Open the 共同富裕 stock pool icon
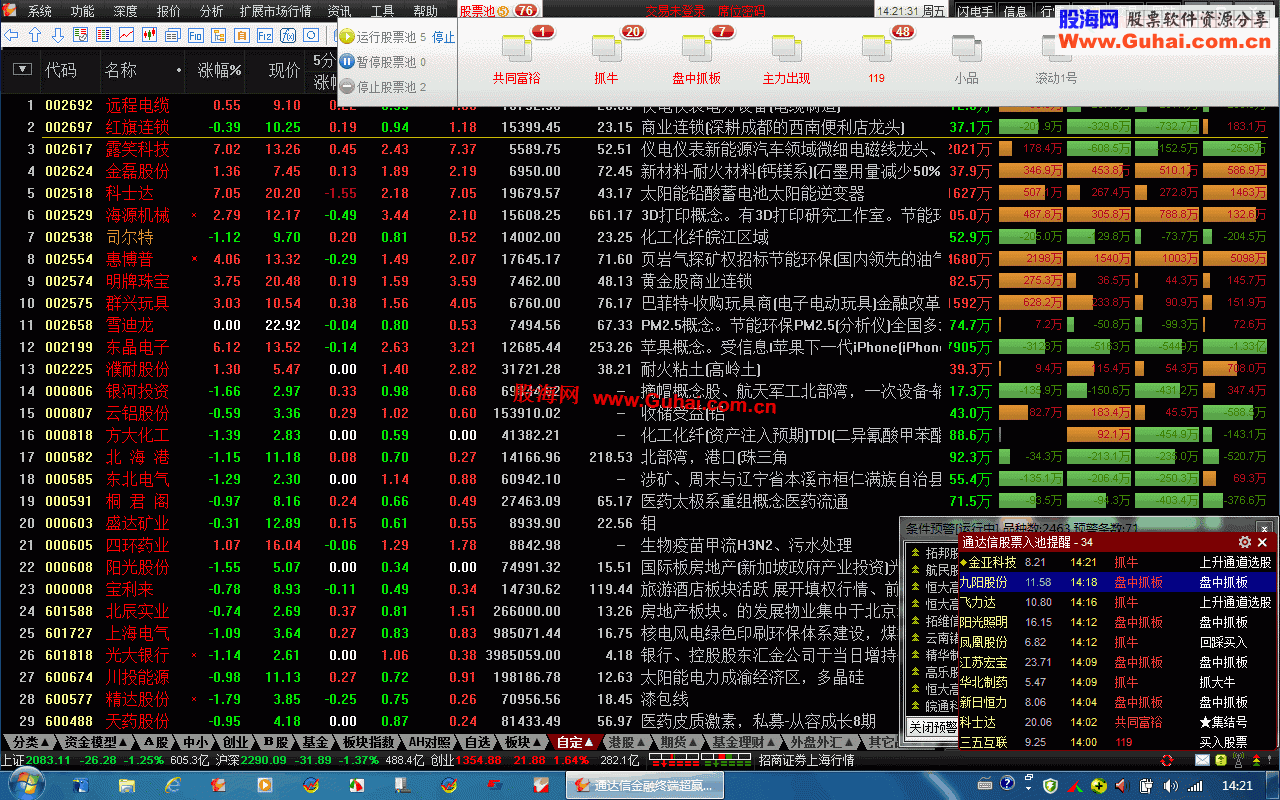 (517, 47)
